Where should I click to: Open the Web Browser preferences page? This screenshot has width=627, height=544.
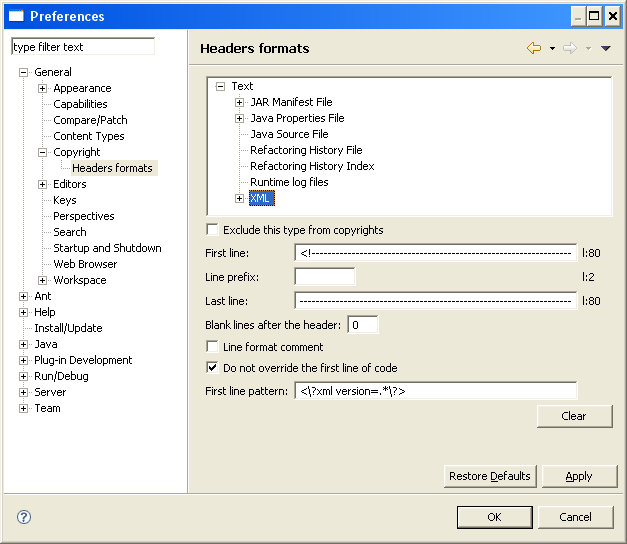click(85, 264)
